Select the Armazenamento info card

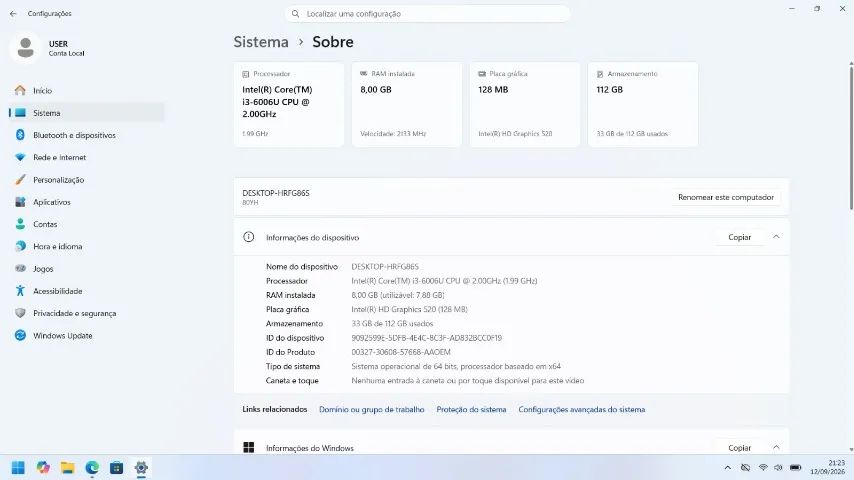[x=643, y=105]
